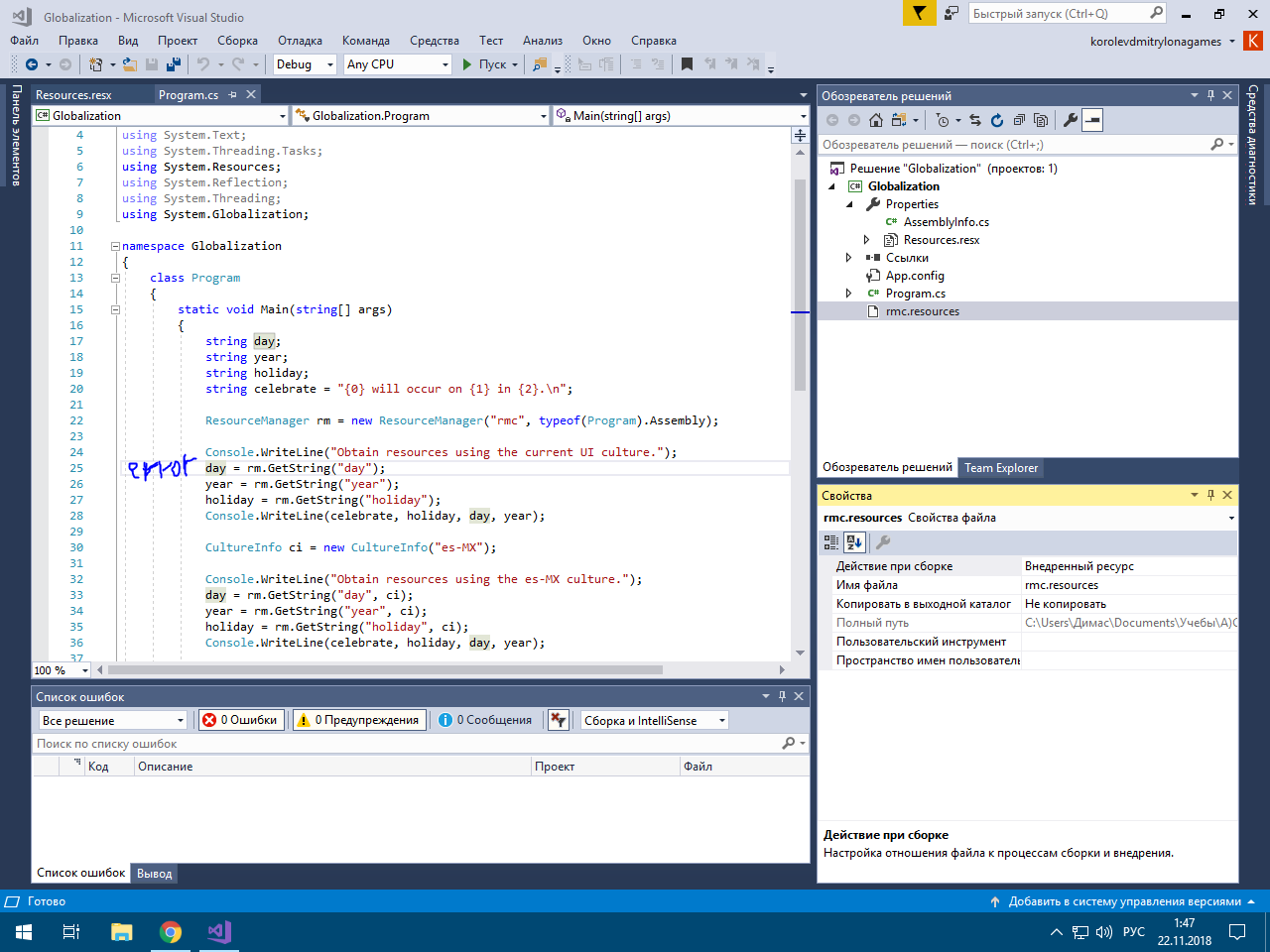Toggle a bookmark with the bookmark icon

[x=687, y=64]
